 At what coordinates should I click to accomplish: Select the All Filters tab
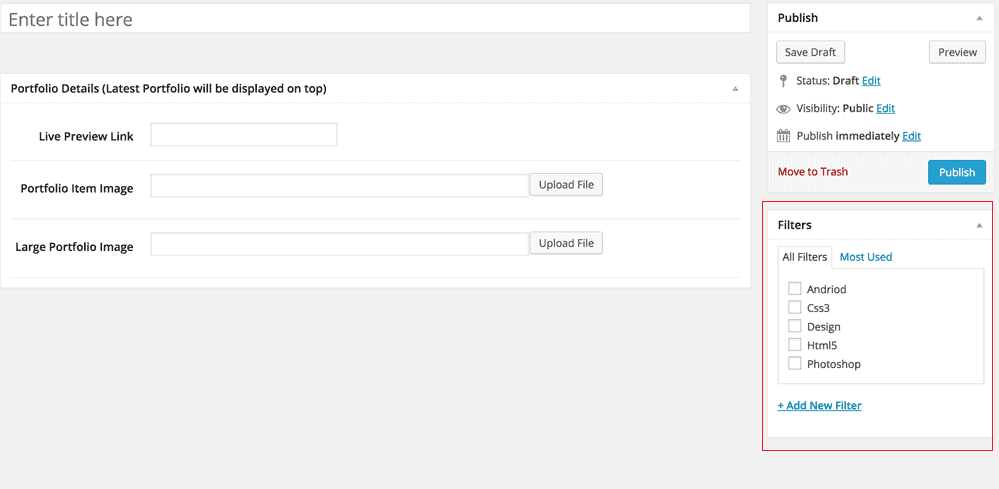coord(805,257)
